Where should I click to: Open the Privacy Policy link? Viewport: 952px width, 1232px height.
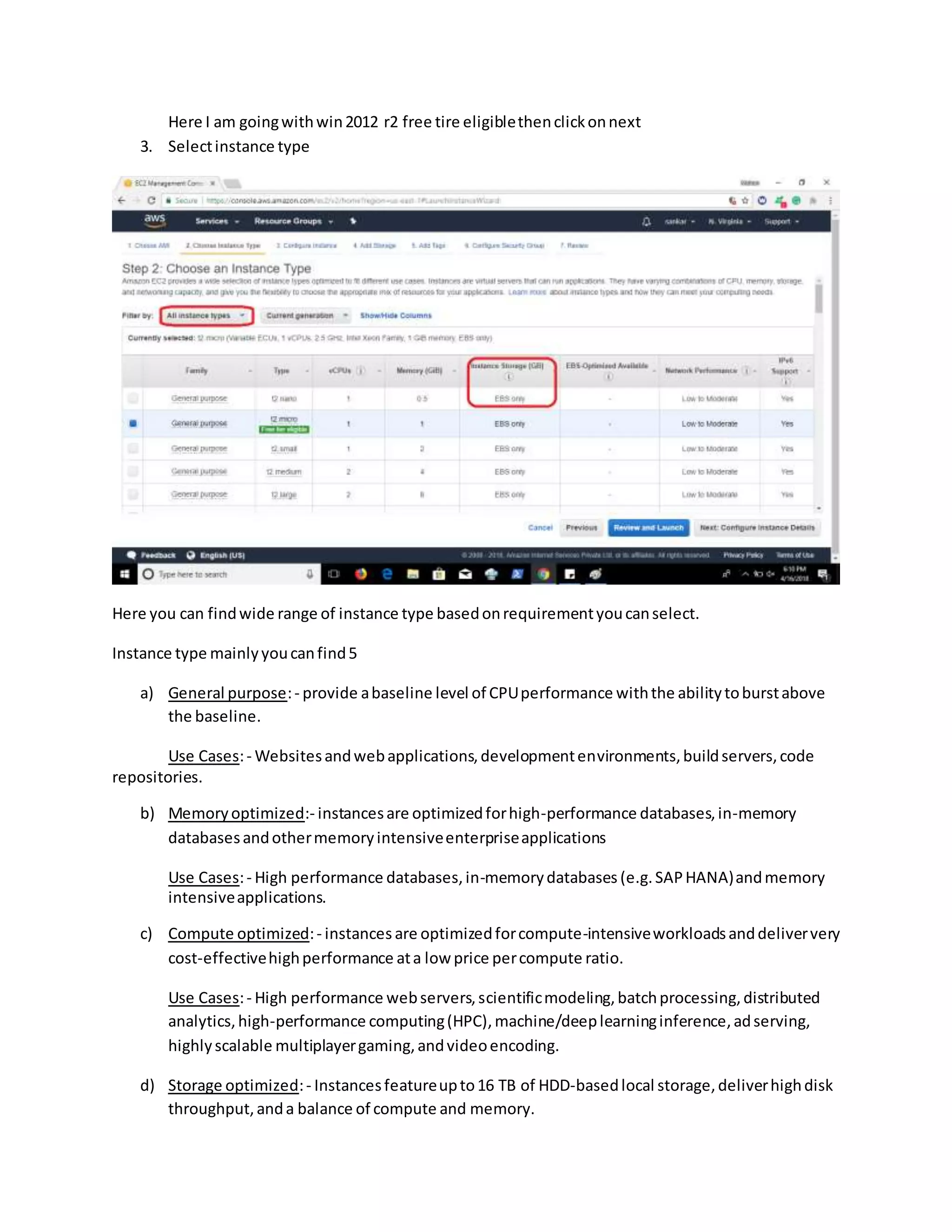[743, 555]
